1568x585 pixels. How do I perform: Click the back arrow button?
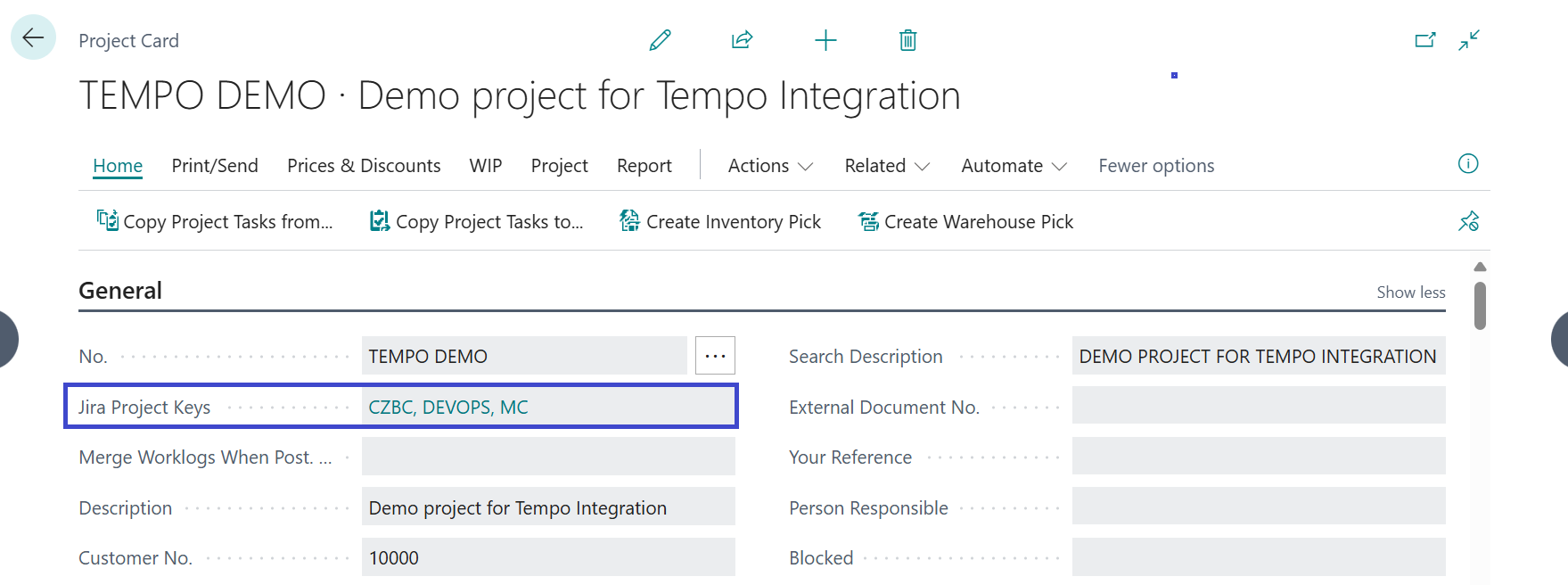[x=33, y=37]
